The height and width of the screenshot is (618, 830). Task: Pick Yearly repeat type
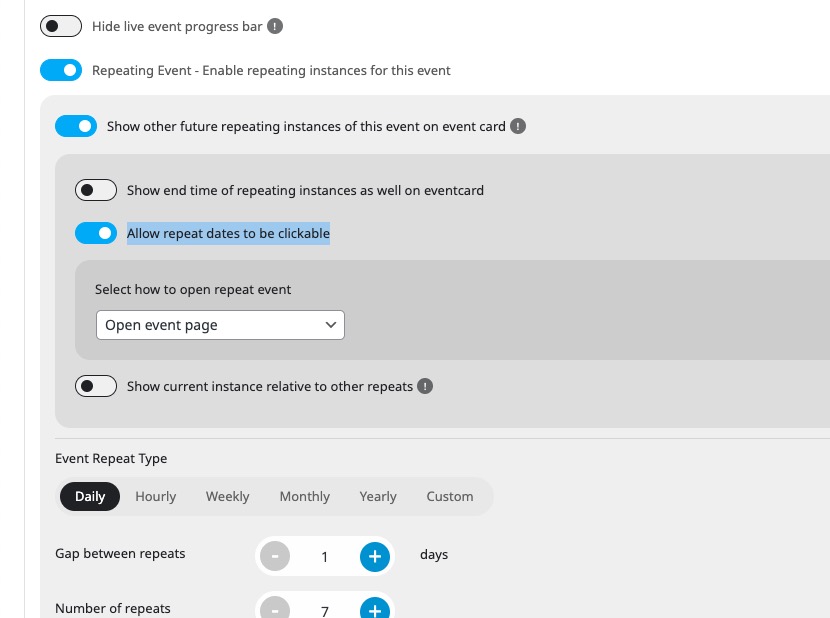378,496
